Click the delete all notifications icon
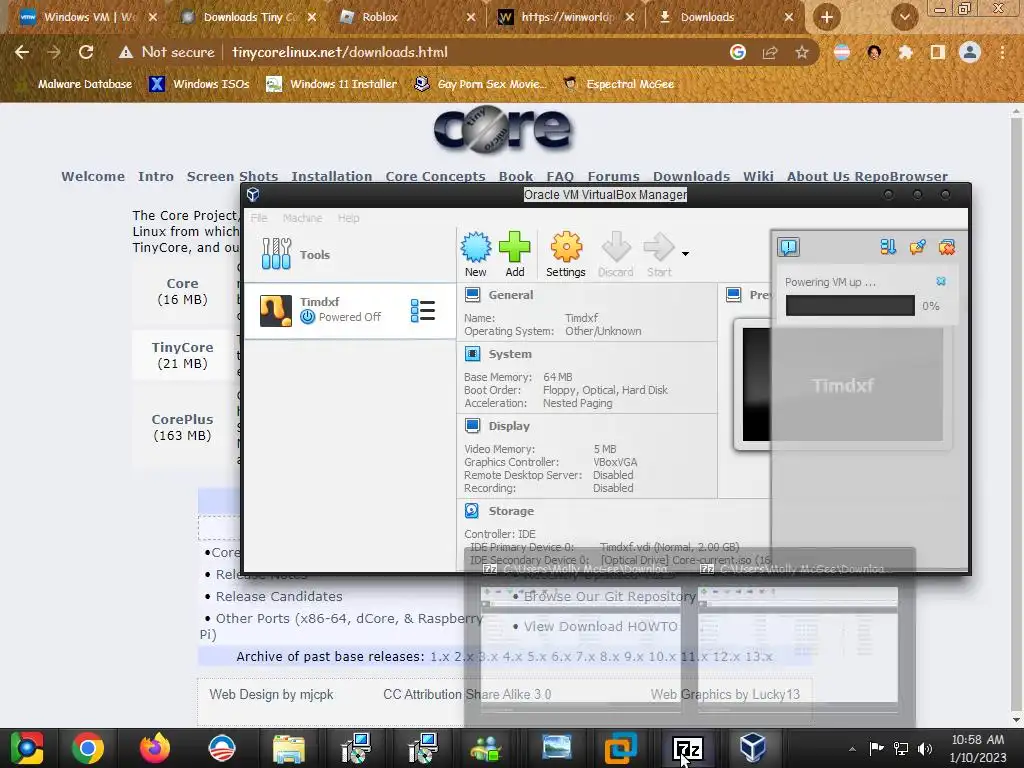Image resolution: width=1024 pixels, height=768 pixels. pos(946,246)
